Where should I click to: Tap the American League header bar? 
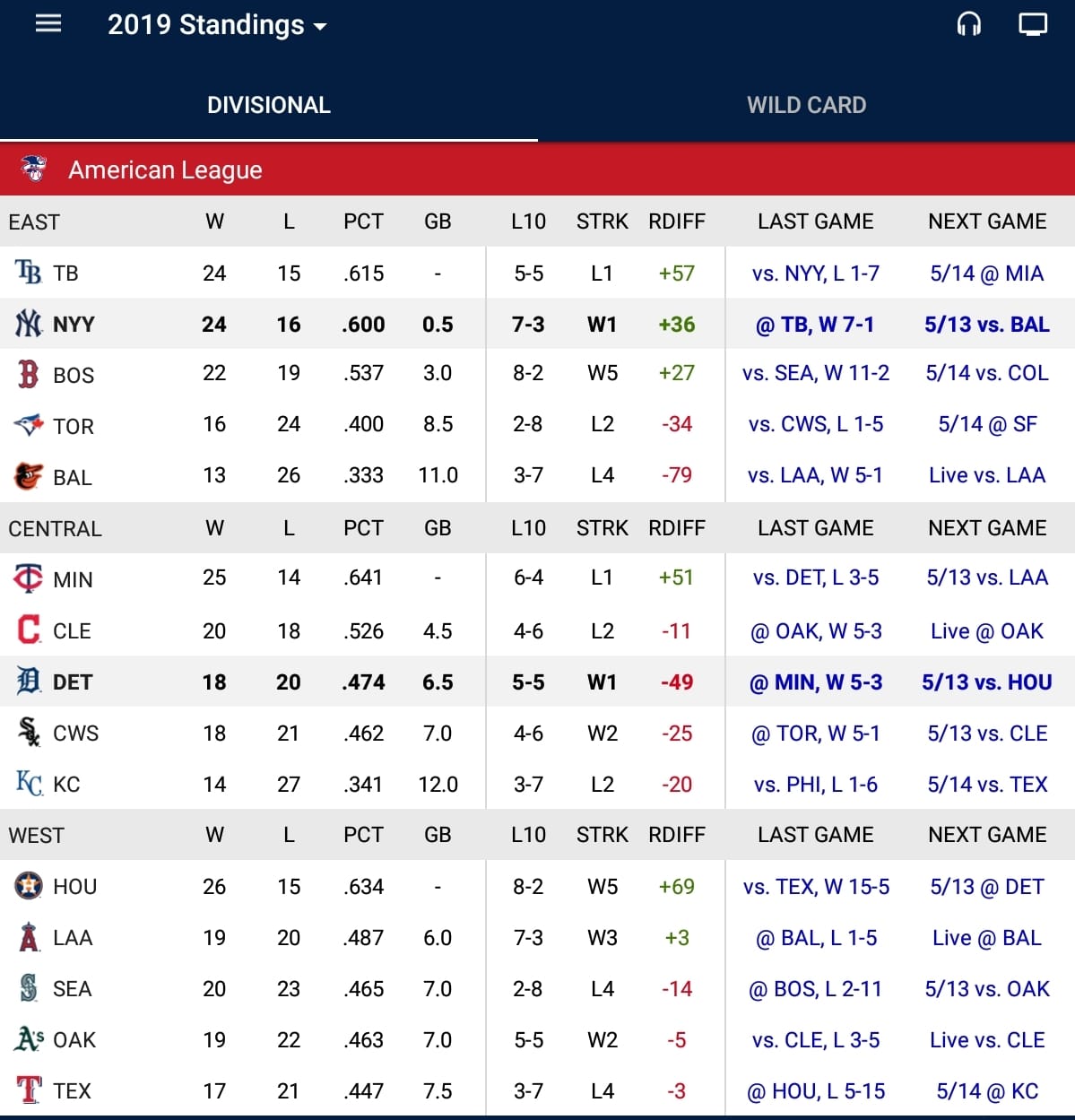[538, 169]
